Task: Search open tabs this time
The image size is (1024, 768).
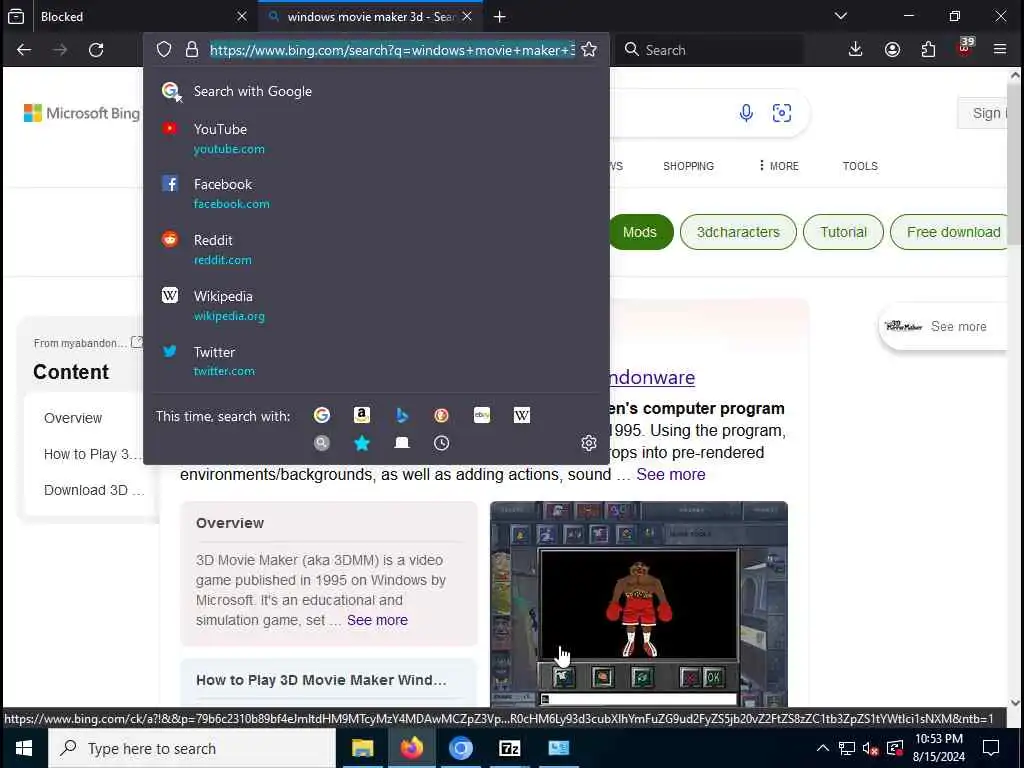Action: [x=402, y=443]
